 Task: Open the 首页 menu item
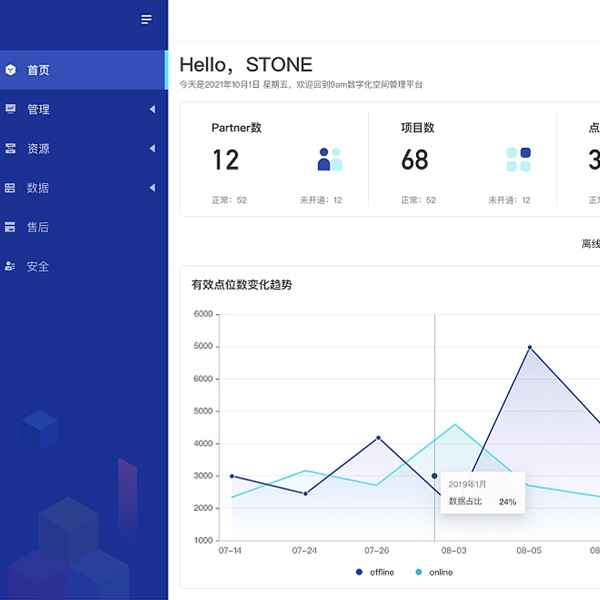[x=39, y=70]
